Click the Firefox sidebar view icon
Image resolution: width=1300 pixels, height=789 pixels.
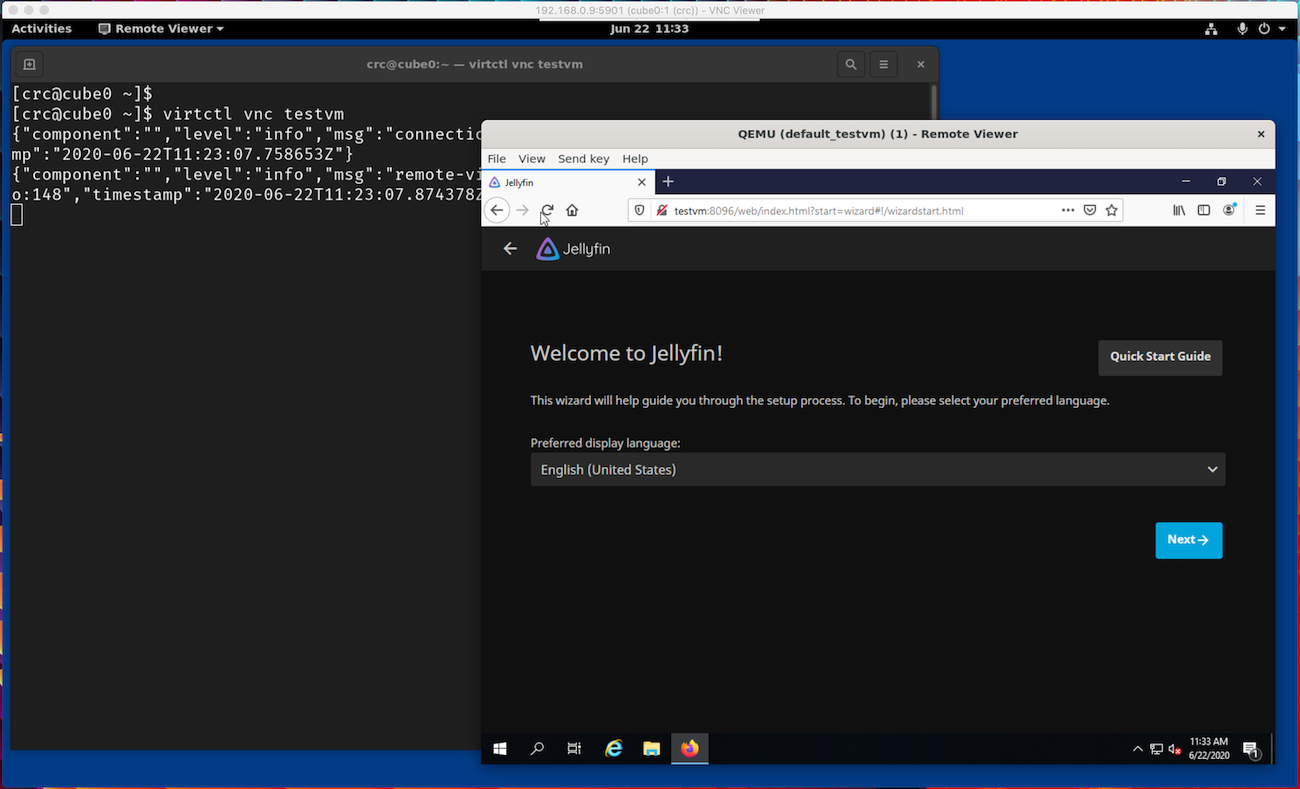(x=1203, y=210)
